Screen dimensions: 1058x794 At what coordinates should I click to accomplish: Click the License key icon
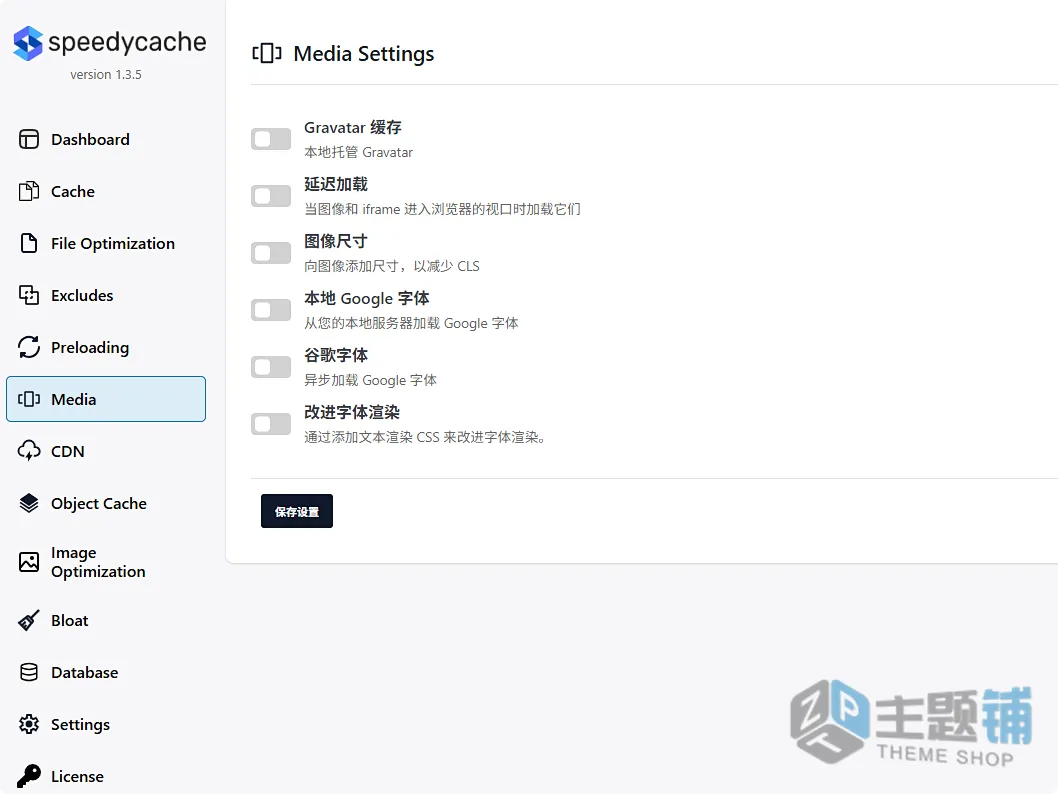[x=29, y=776]
